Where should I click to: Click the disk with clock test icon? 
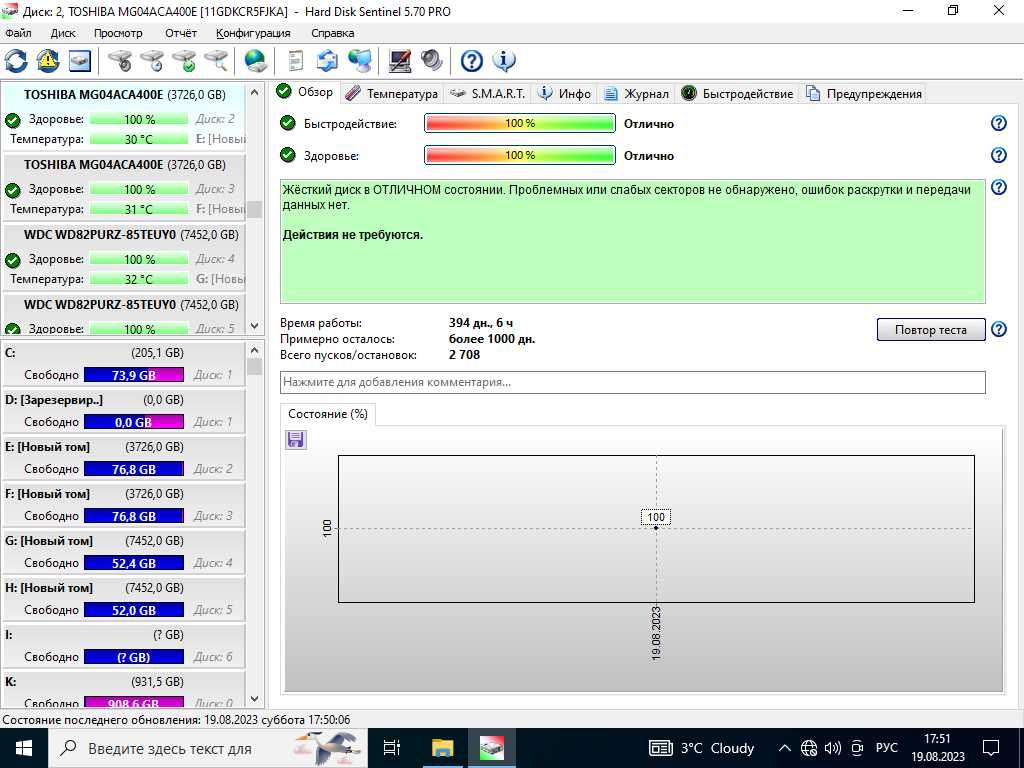coord(152,61)
